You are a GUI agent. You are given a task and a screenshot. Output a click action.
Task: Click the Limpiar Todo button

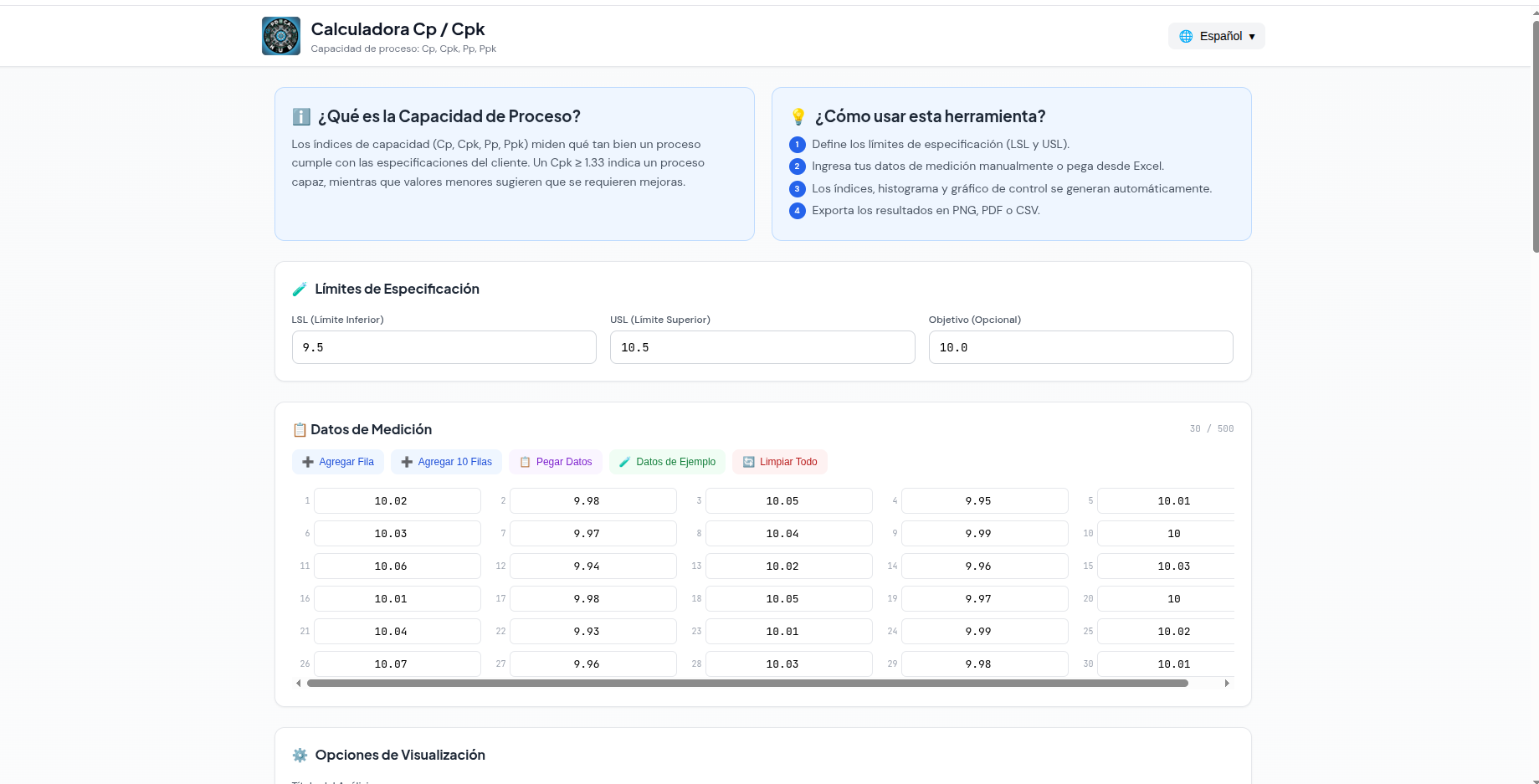[780, 462]
